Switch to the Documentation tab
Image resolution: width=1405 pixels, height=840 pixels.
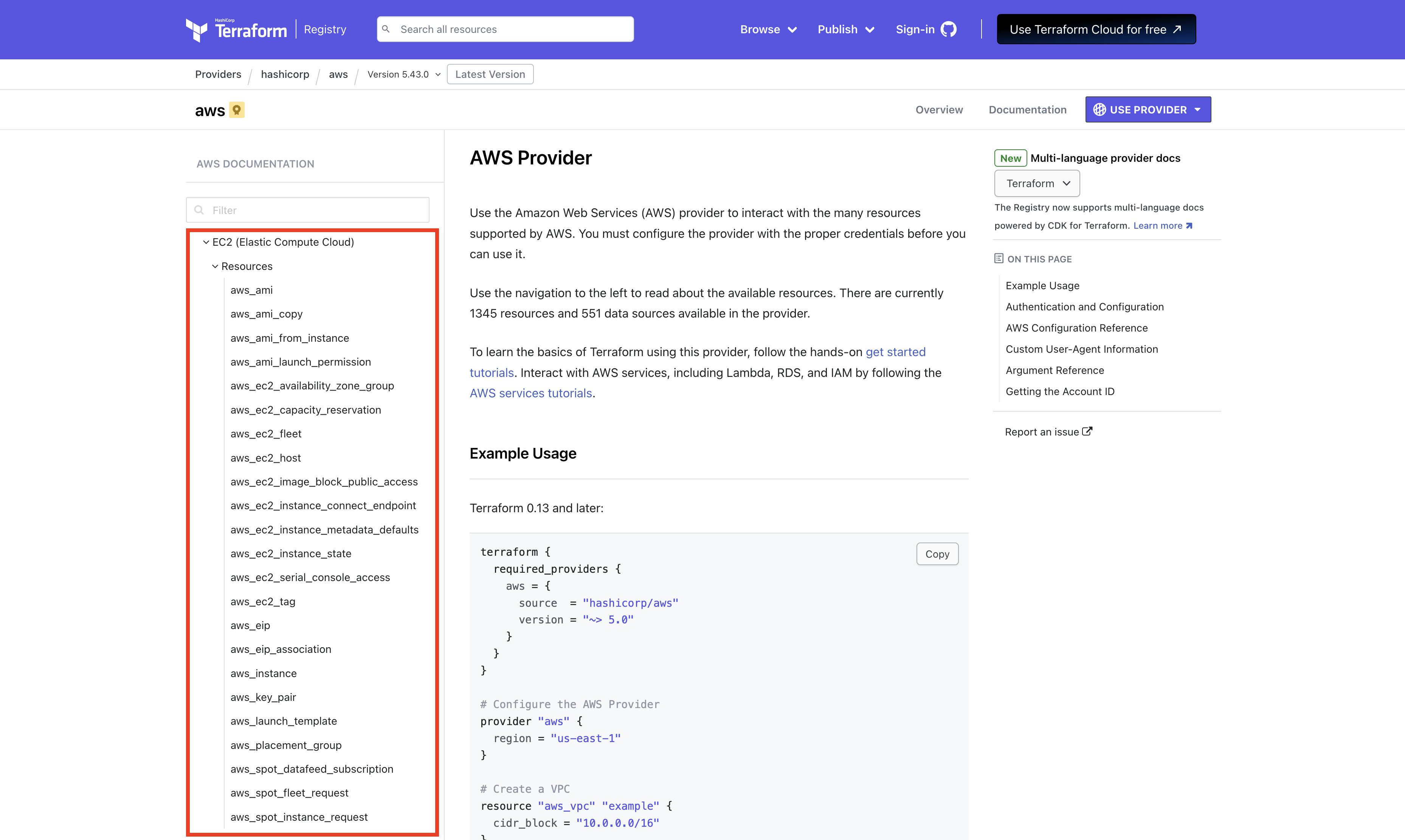click(x=1027, y=110)
